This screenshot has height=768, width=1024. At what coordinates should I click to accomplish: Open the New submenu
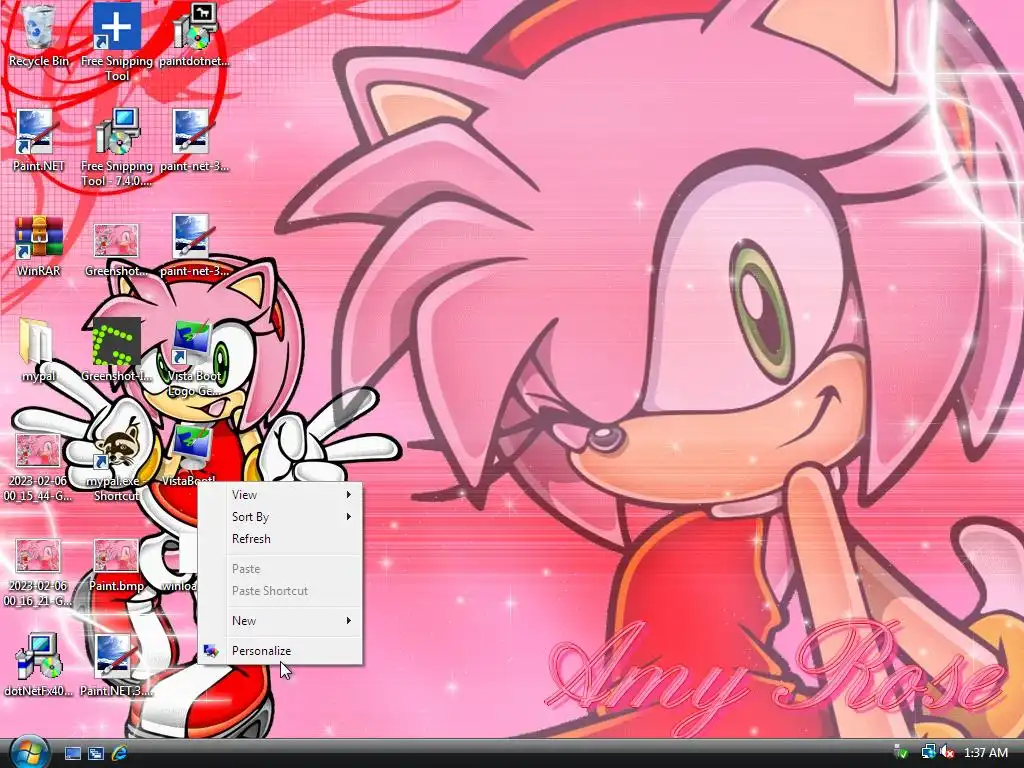[280, 620]
